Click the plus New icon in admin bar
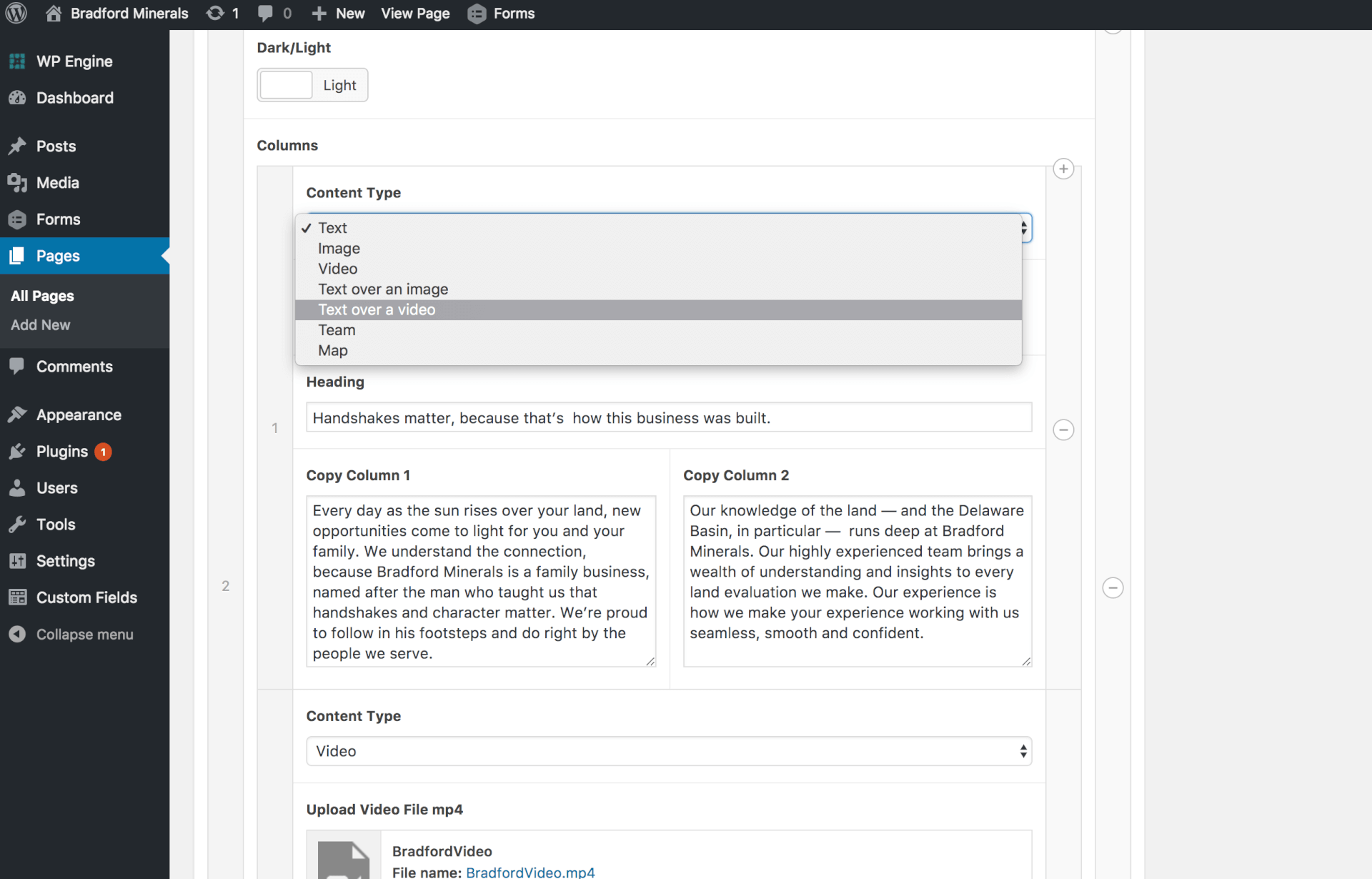Screen dimensions: 1372x879 click(x=319, y=14)
